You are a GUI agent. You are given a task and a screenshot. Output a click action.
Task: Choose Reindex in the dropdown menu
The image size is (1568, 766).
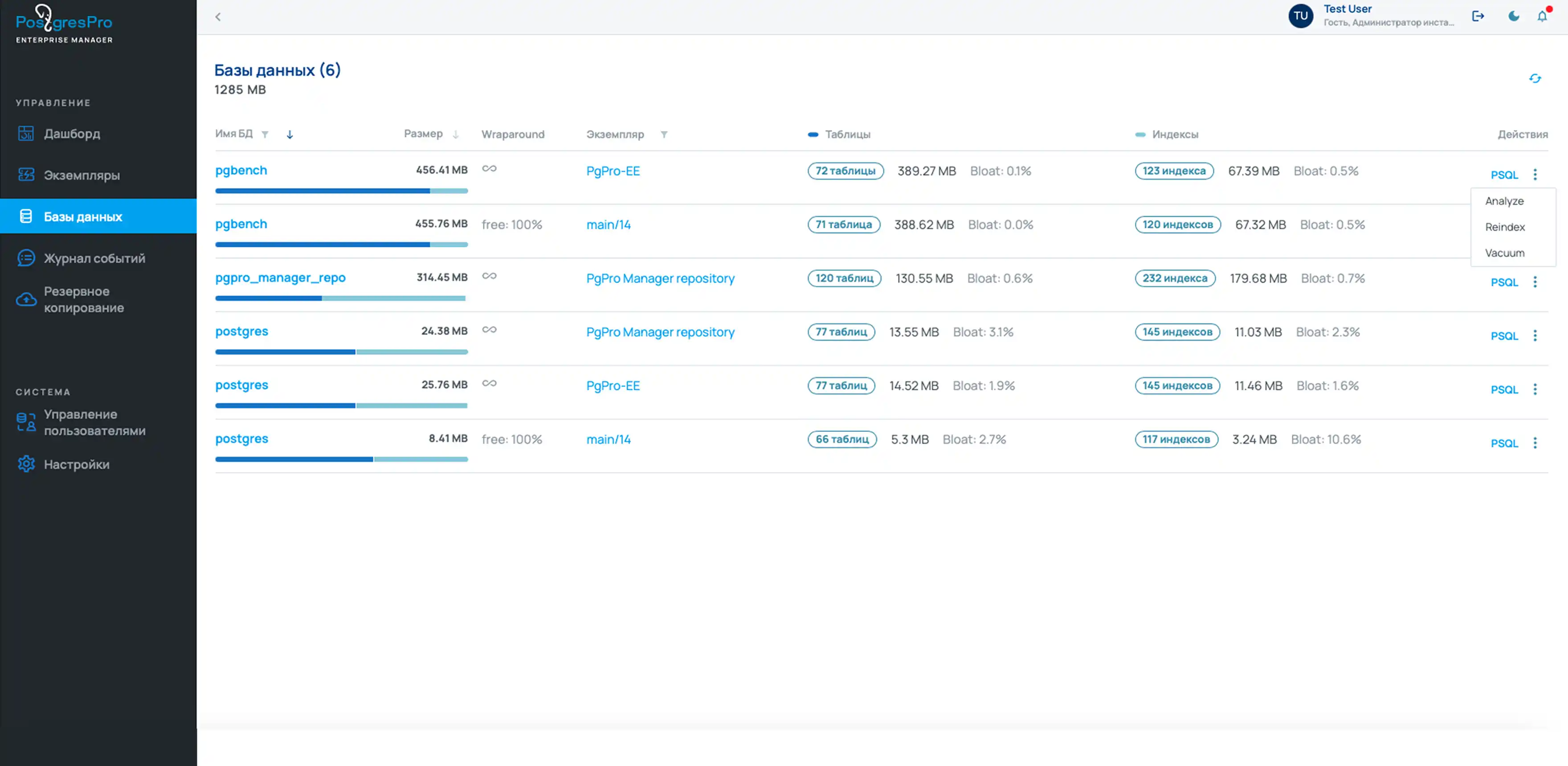click(1504, 227)
